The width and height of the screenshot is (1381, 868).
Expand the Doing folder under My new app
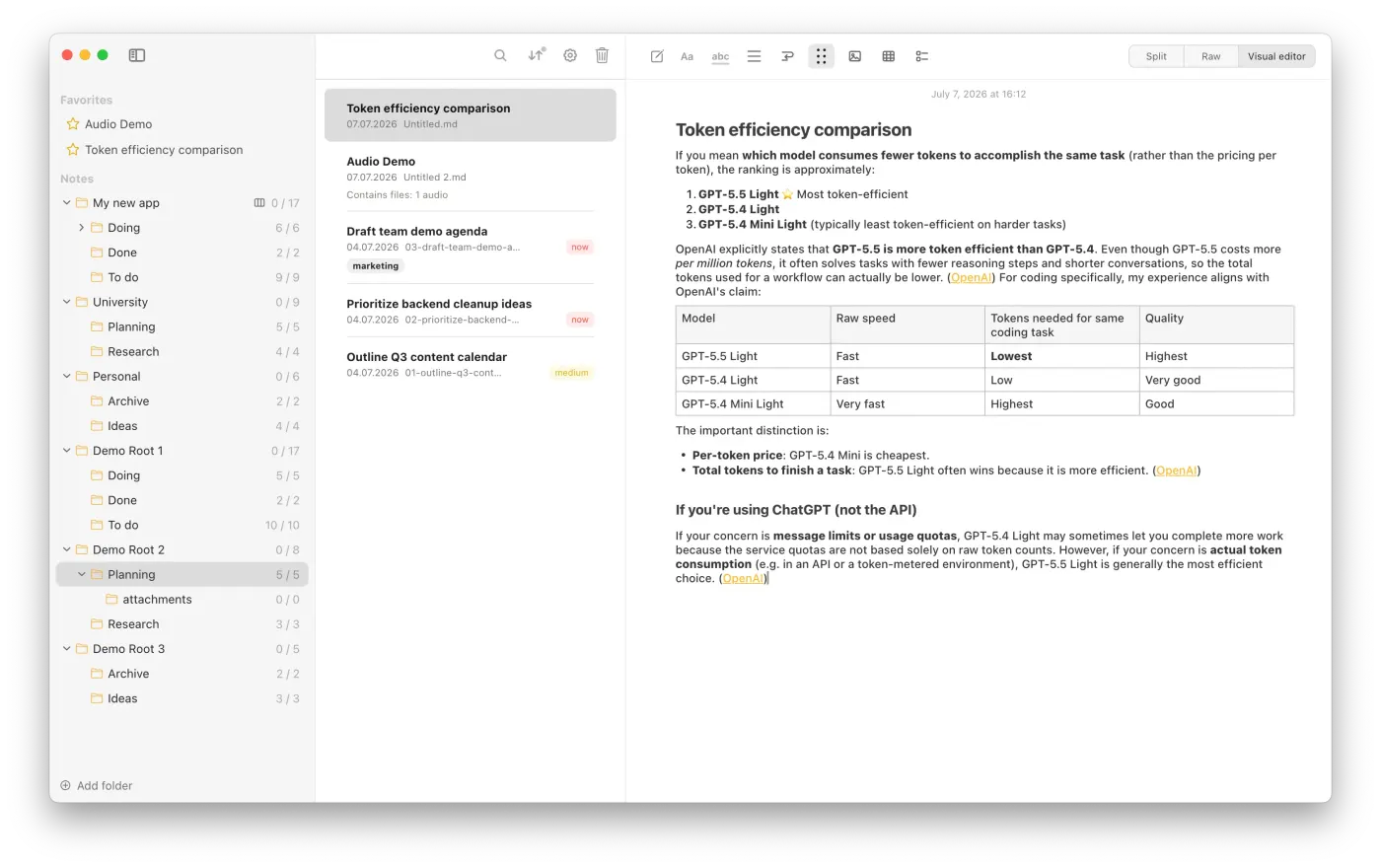[81, 228]
